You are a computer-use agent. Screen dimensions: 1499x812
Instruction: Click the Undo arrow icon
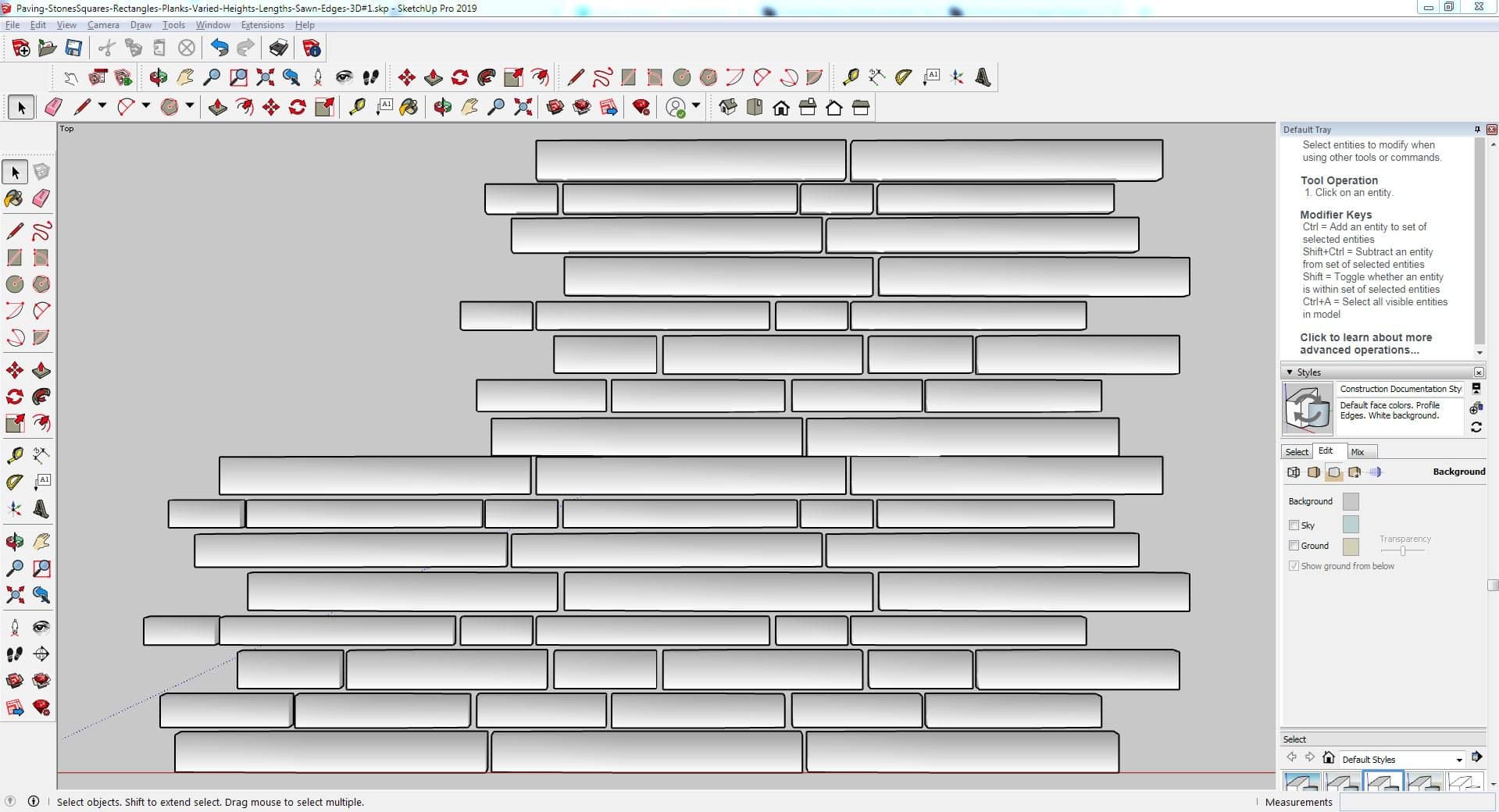point(219,48)
